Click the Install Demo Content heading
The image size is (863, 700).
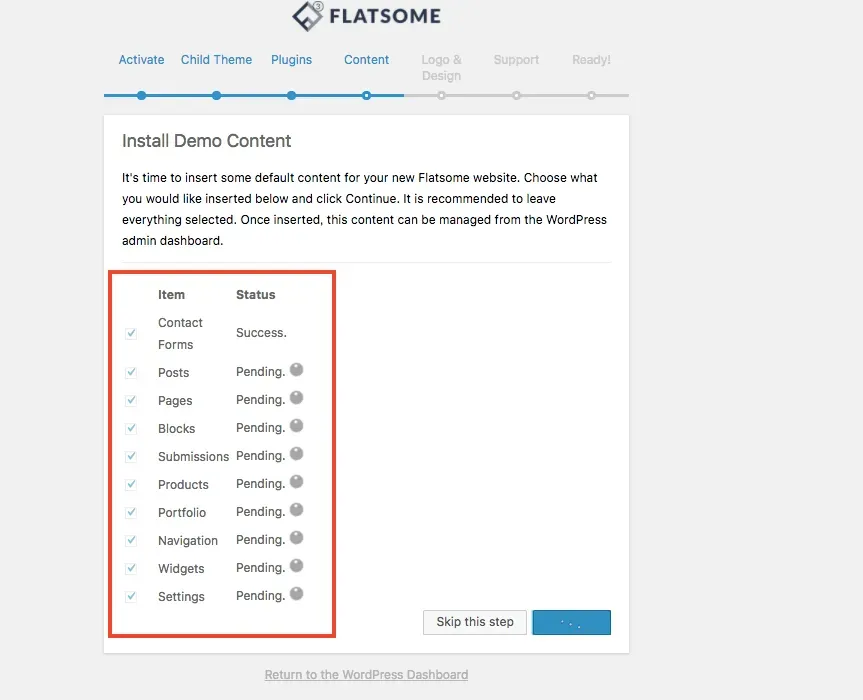(x=206, y=141)
